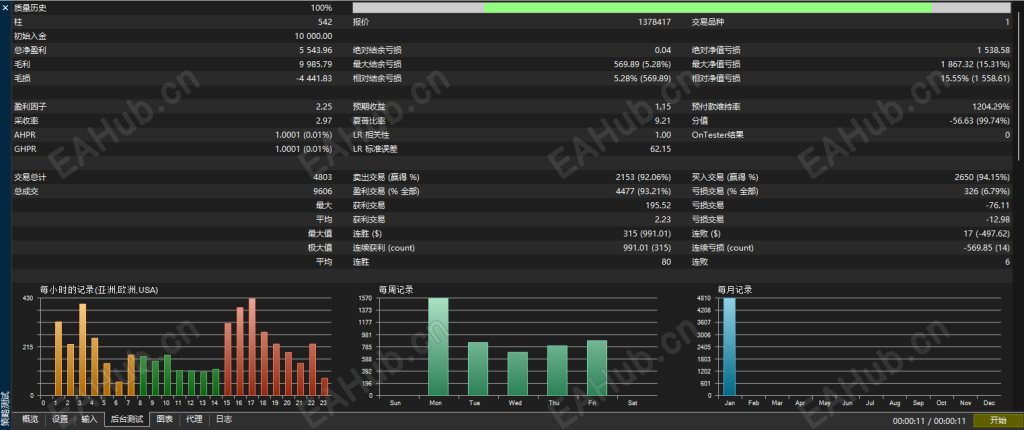Click the 绝对净值亏损 value 1 538.58

pyautogui.click(x=994, y=50)
